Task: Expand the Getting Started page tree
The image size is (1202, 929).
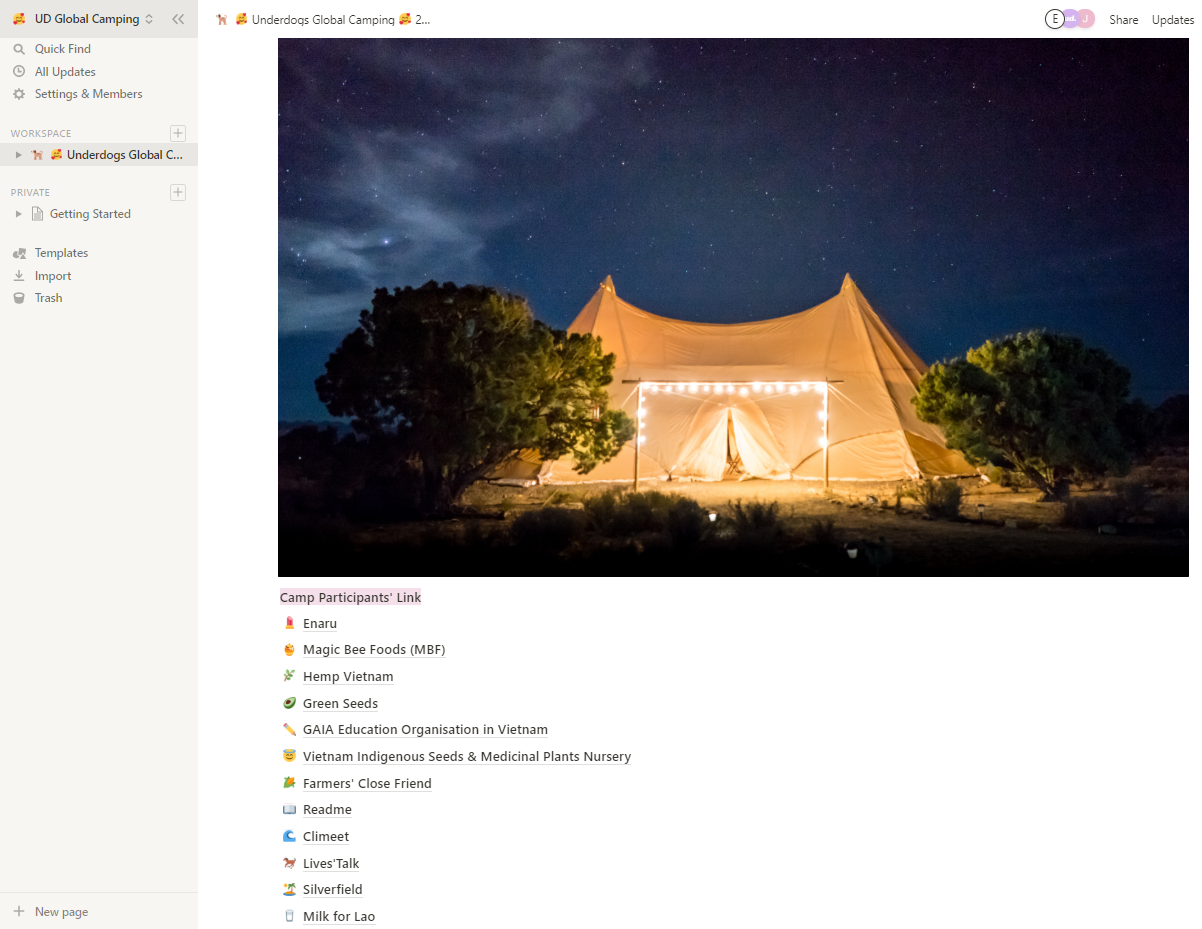Action: coord(18,214)
